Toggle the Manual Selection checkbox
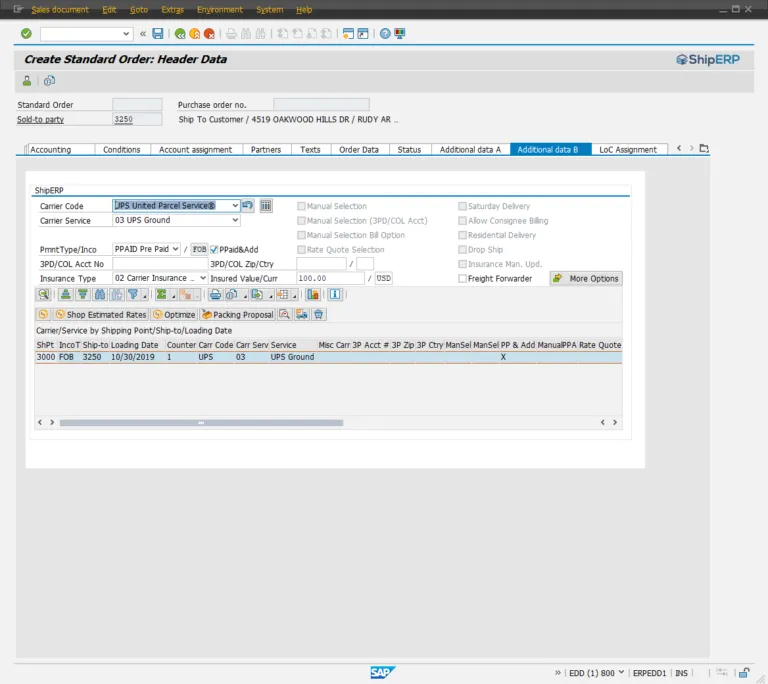Viewport: 768px width, 684px height. coord(301,206)
